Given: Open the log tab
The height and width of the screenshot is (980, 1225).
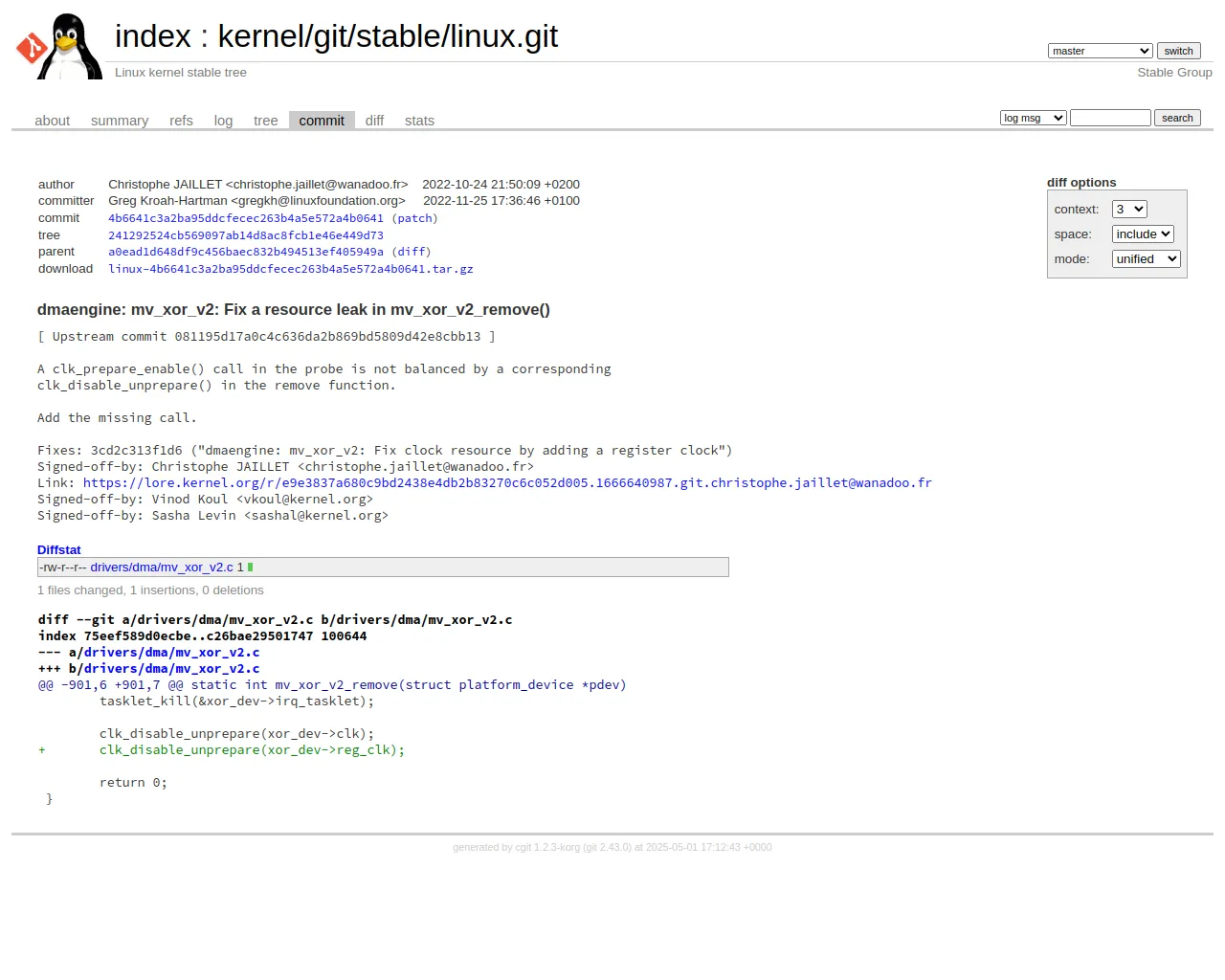Looking at the screenshot, I should click(223, 121).
